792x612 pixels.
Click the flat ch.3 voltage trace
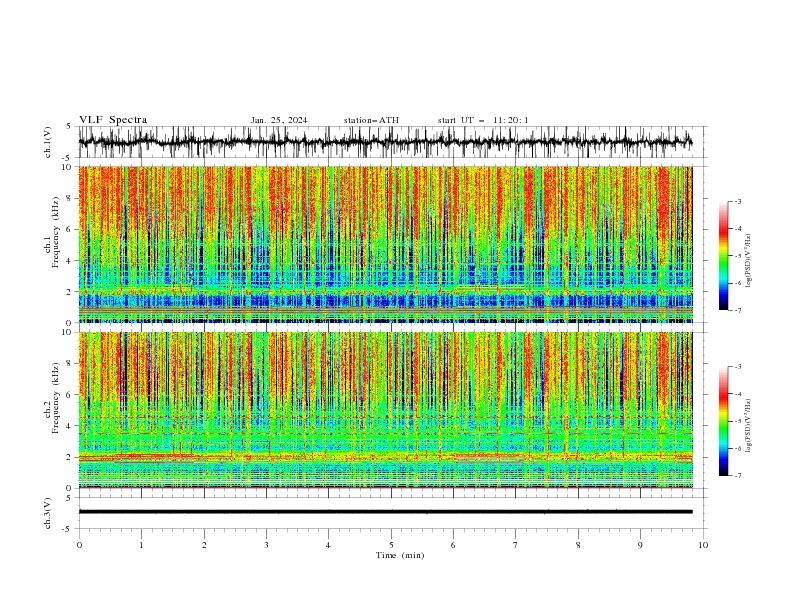385,512
